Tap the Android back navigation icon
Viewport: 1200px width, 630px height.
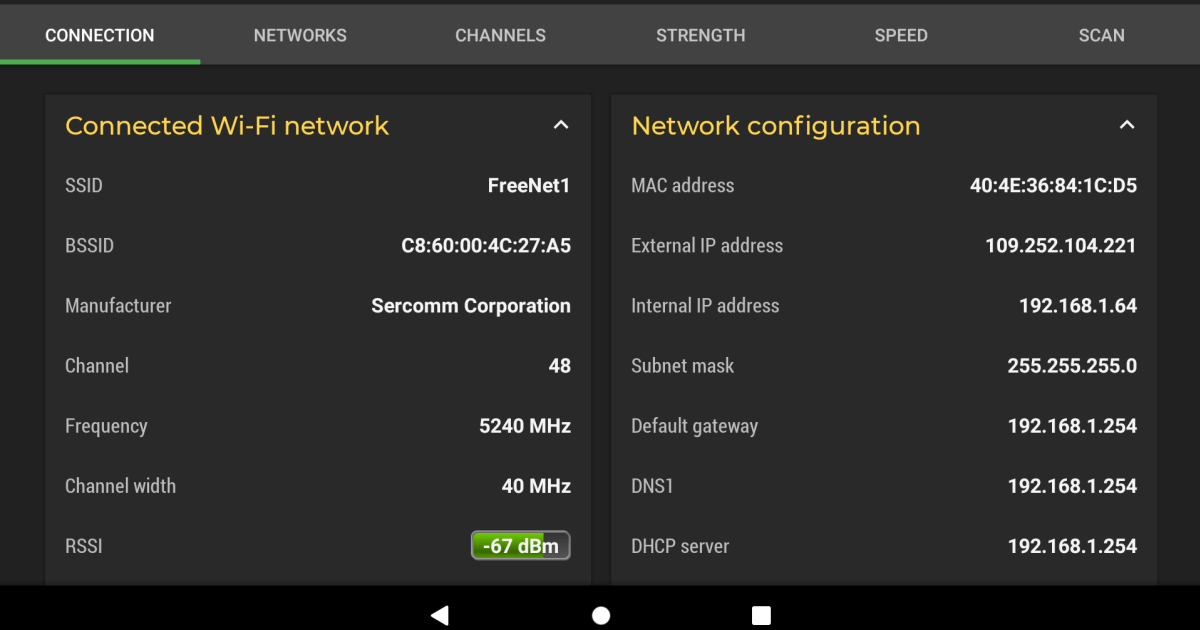click(x=440, y=614)
